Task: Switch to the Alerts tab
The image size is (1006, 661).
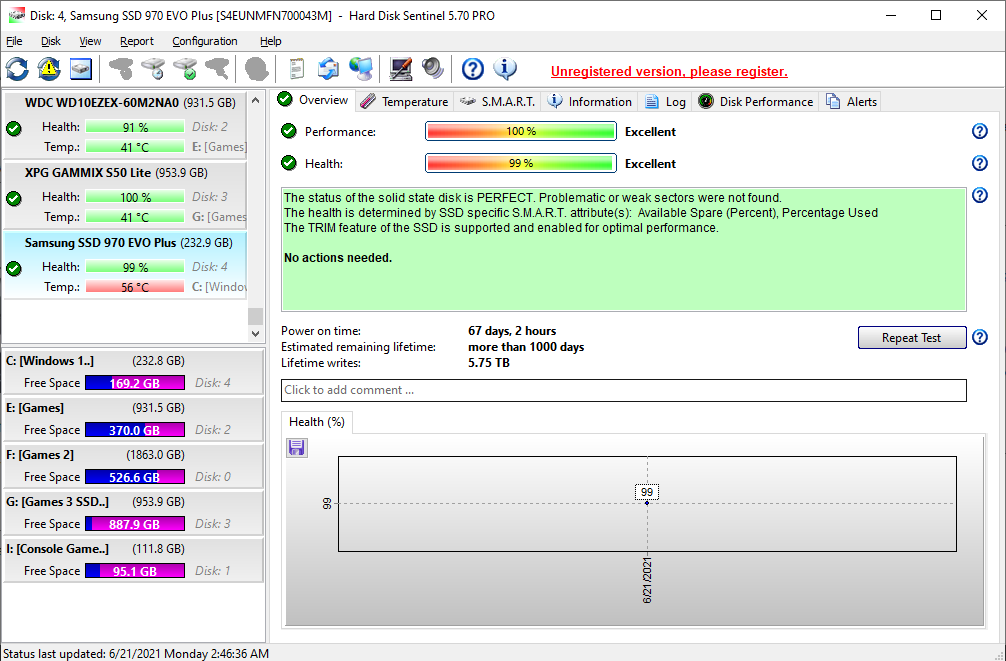Action: click(851, 101)
